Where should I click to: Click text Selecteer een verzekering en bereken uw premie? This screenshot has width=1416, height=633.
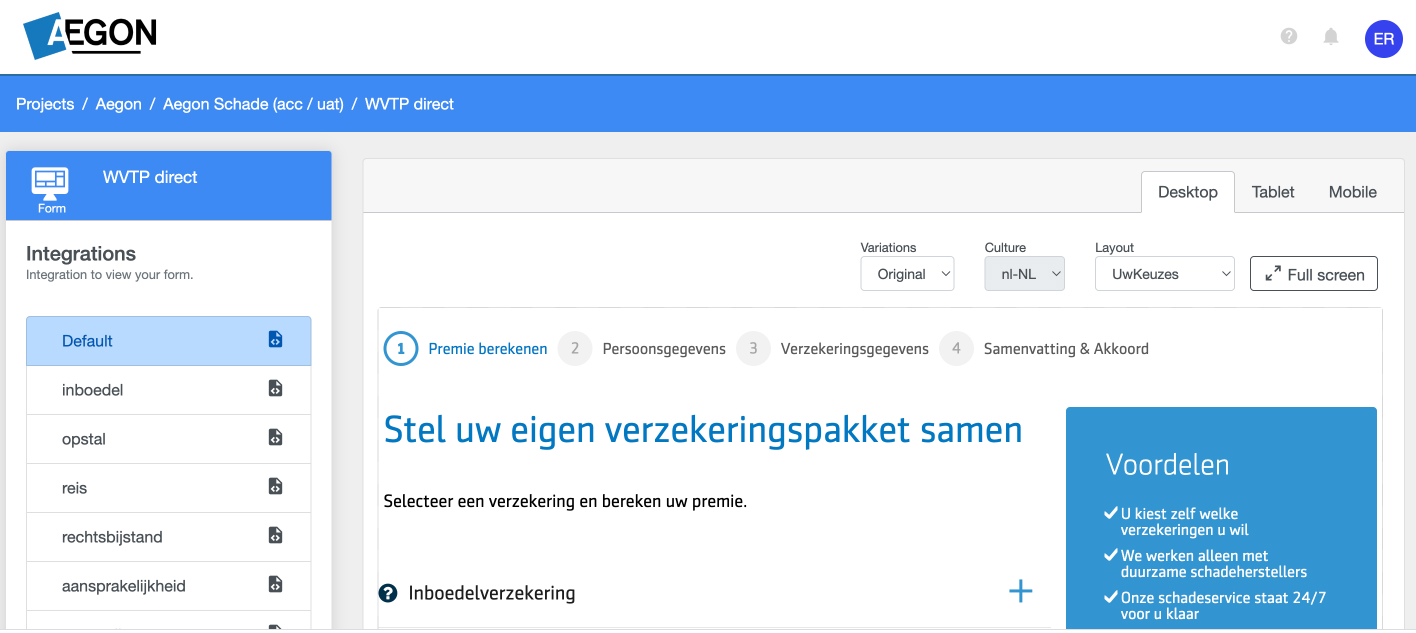565,501
